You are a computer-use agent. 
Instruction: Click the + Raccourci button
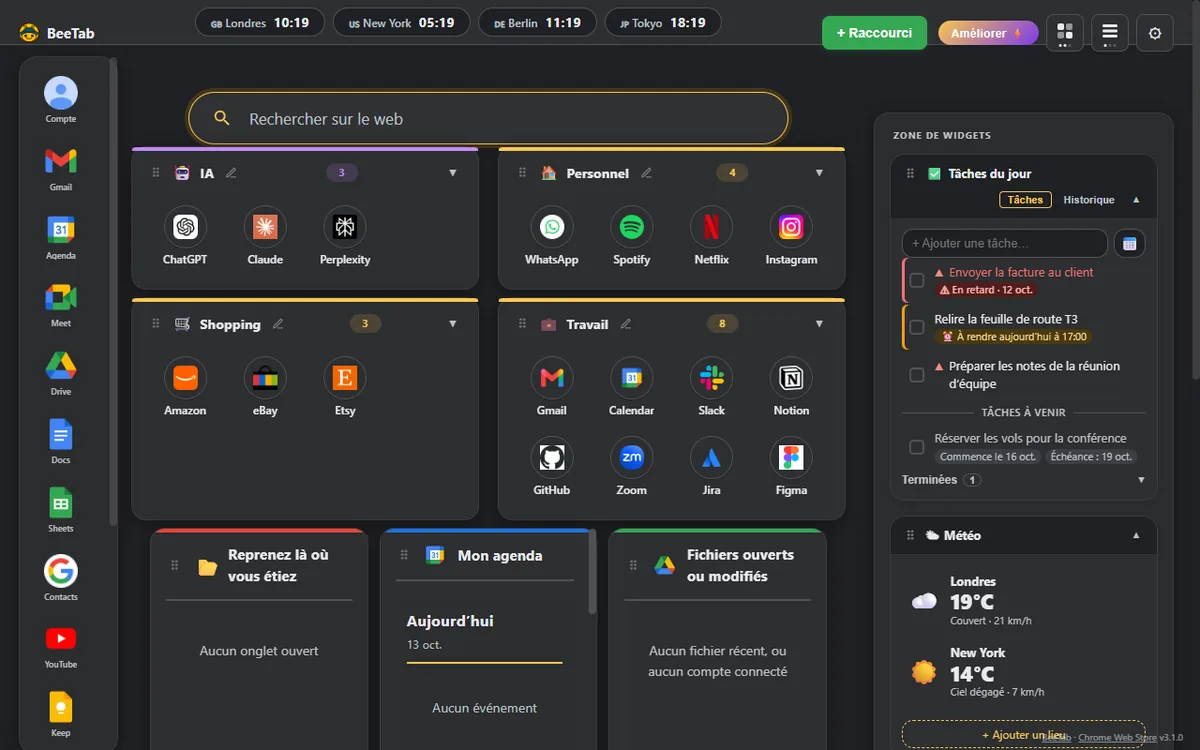pyautogui.click(x=874, y=33)
